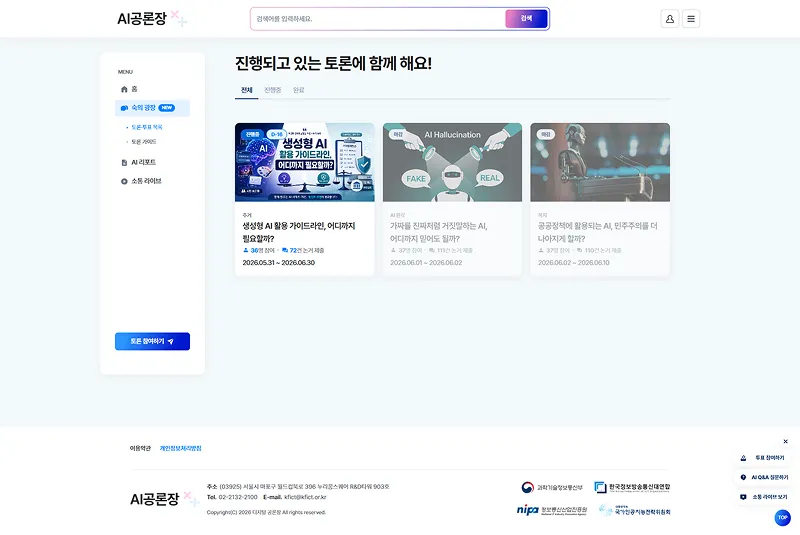Click 과학기술정보통신부 logo in footer

point(552,488)
